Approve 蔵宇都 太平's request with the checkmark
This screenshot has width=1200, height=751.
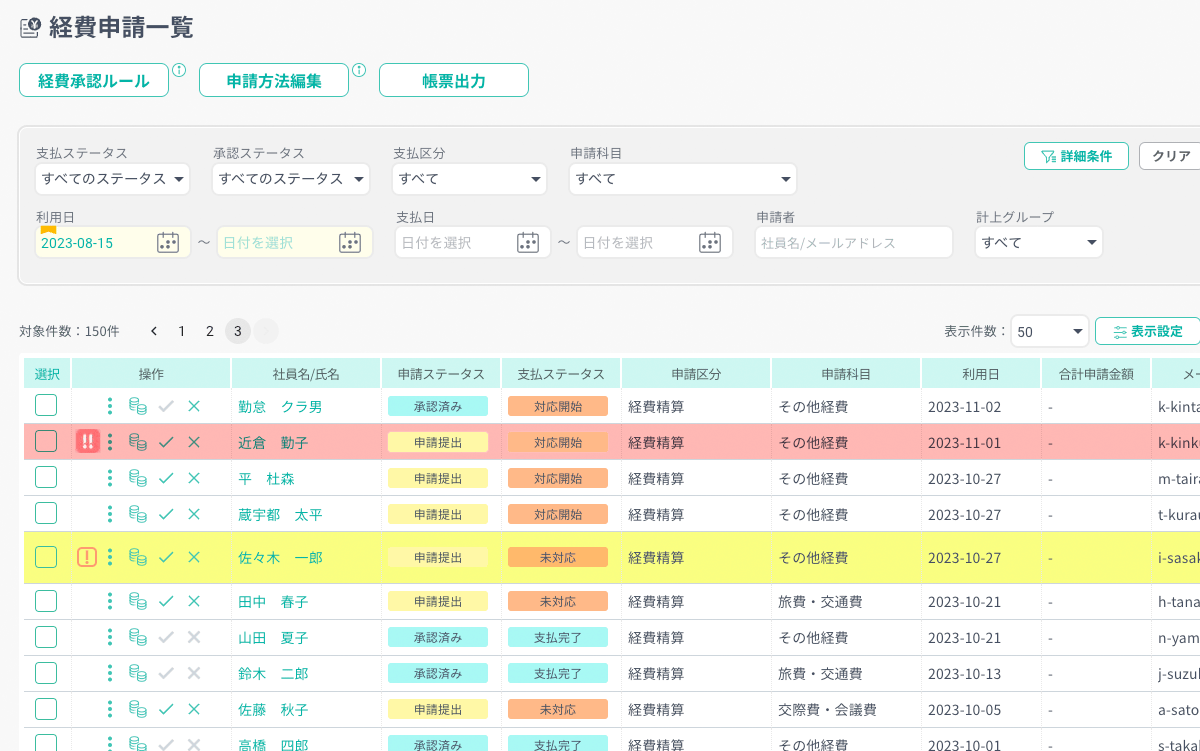(166, 514)
